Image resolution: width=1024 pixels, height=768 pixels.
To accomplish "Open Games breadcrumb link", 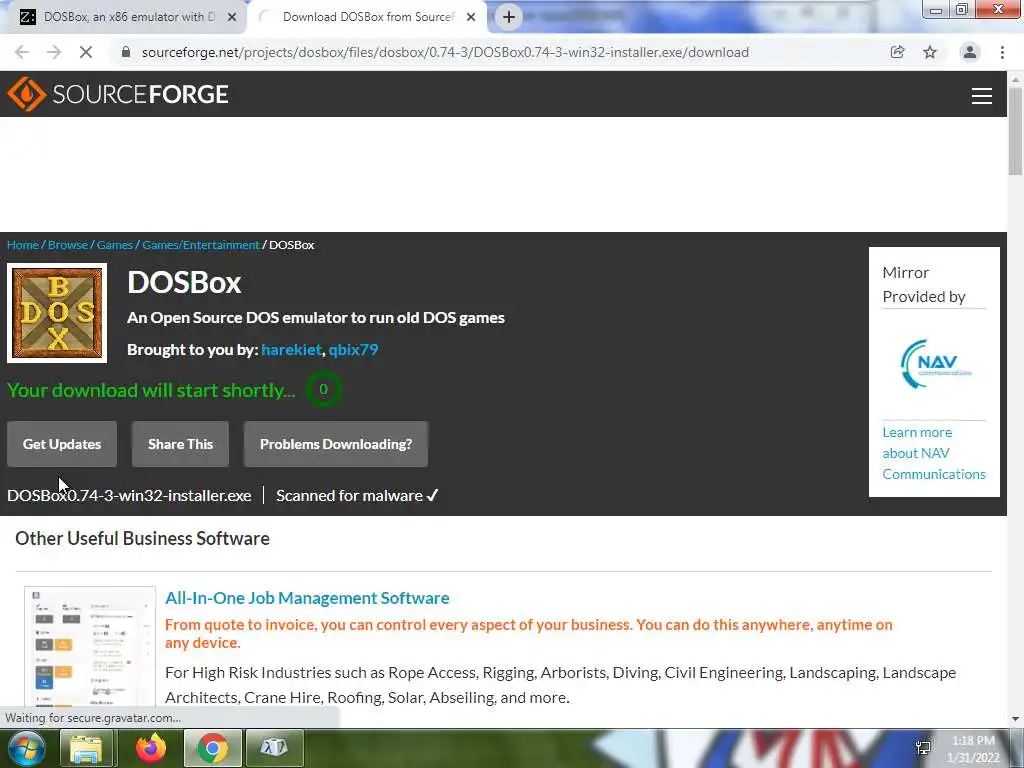I will pos(115,245).
